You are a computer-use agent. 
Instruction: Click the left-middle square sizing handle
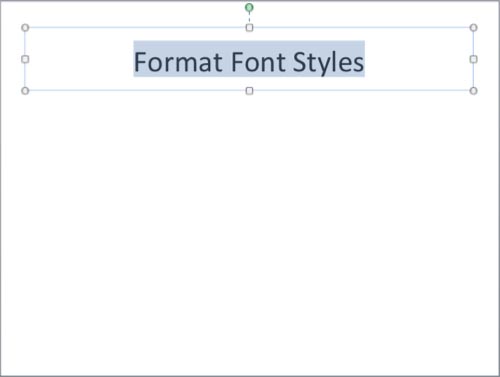[25, 59]
